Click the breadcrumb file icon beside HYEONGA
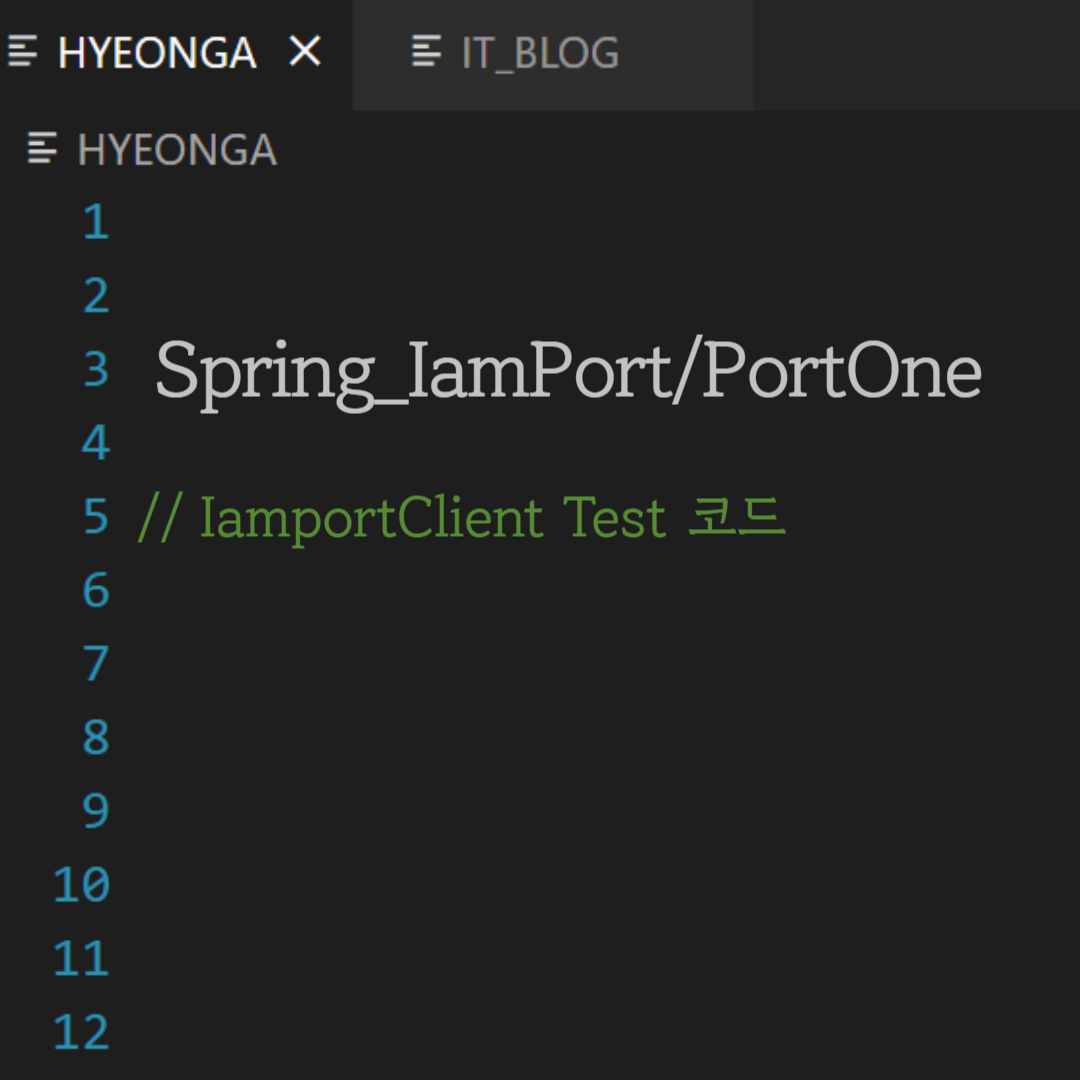 point(42,148)
